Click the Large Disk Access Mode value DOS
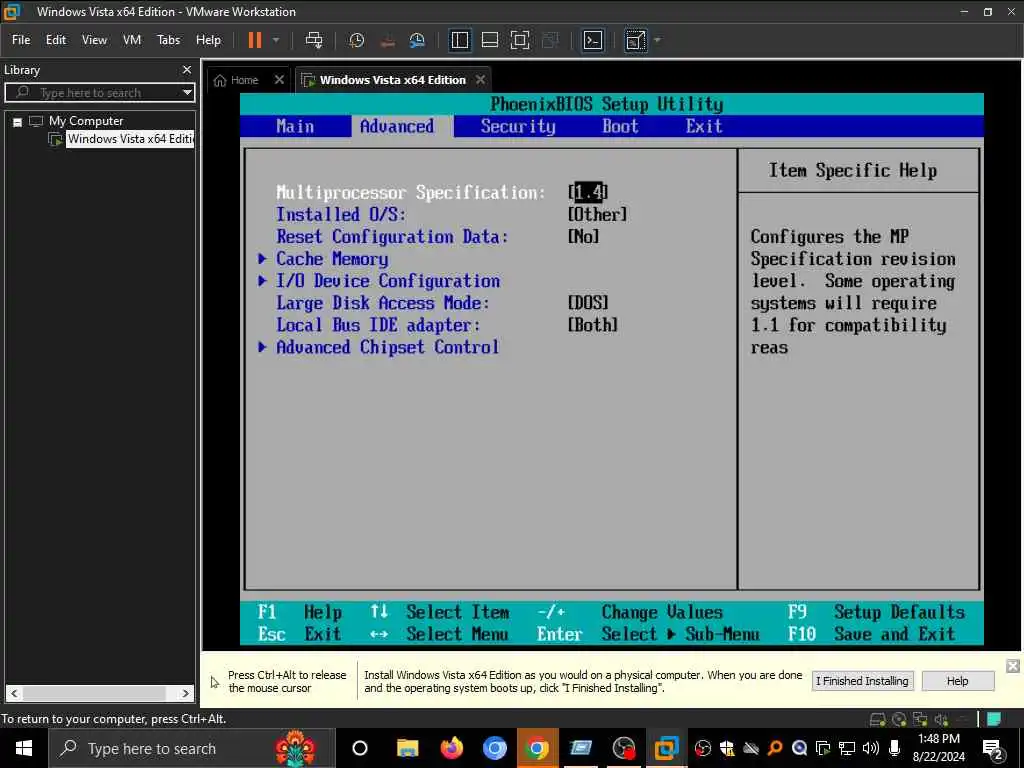This screenshot has height=768, width=1024. pyautogui.click(x=588, y=303)
